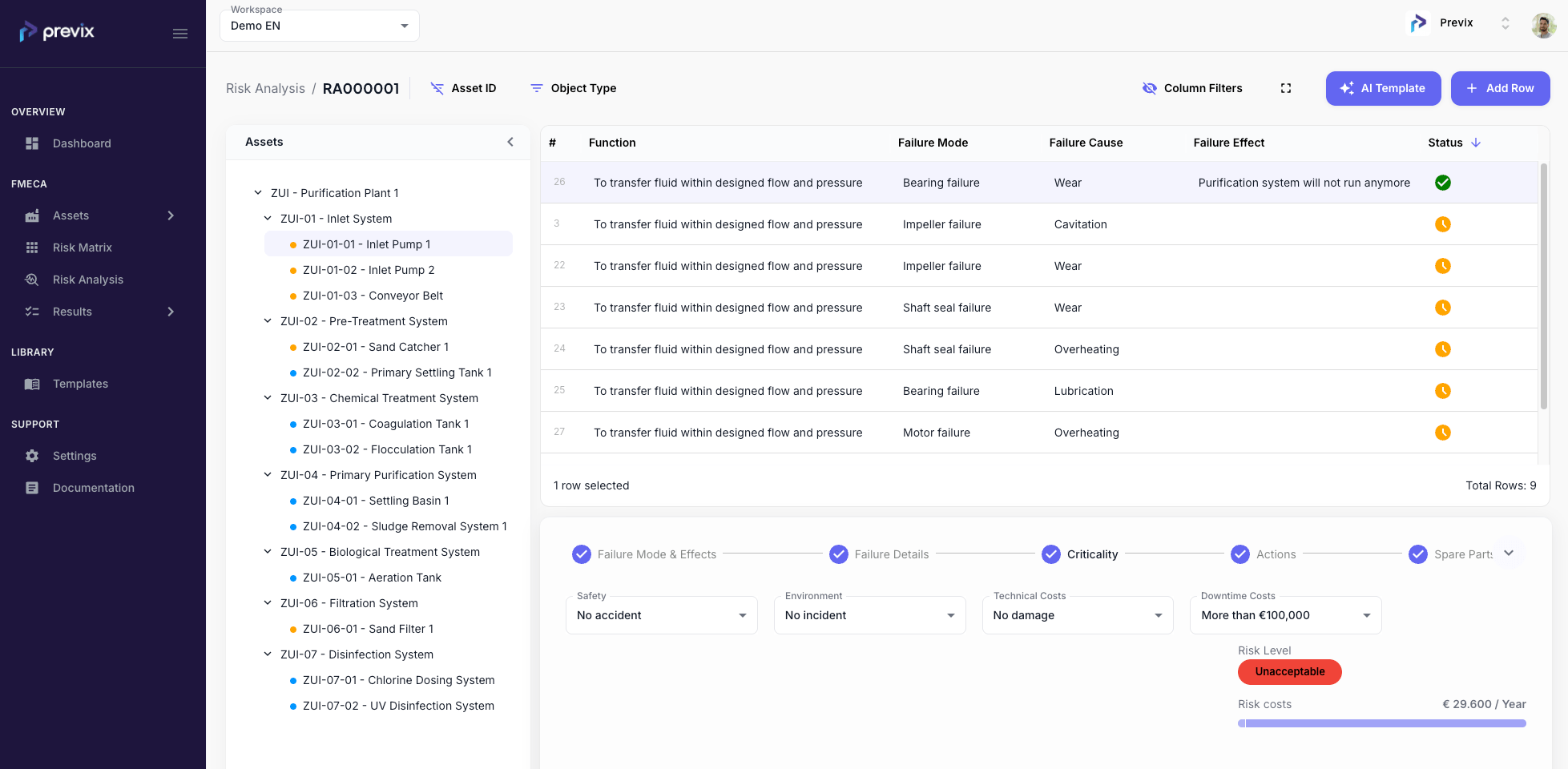Open the Dashboard from sidebar
The height and width of the screenshot is (769, 1568).
click(x=82, y=143)
